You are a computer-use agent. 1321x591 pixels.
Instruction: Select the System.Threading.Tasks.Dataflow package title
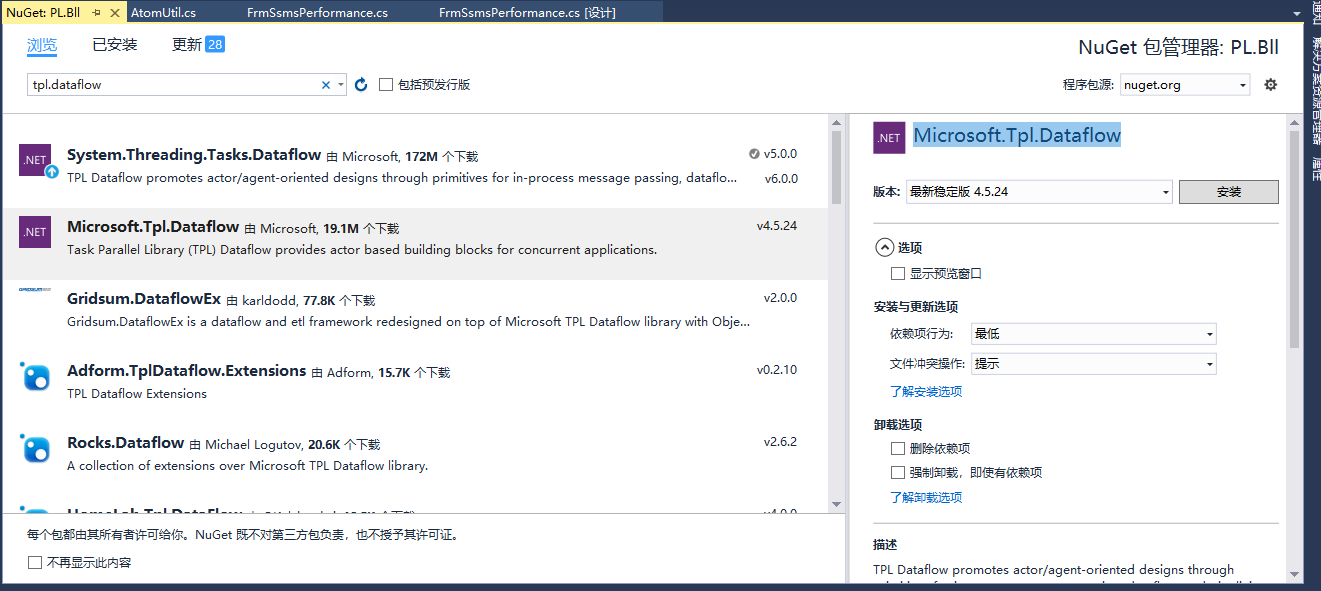(x=194, y=155)
